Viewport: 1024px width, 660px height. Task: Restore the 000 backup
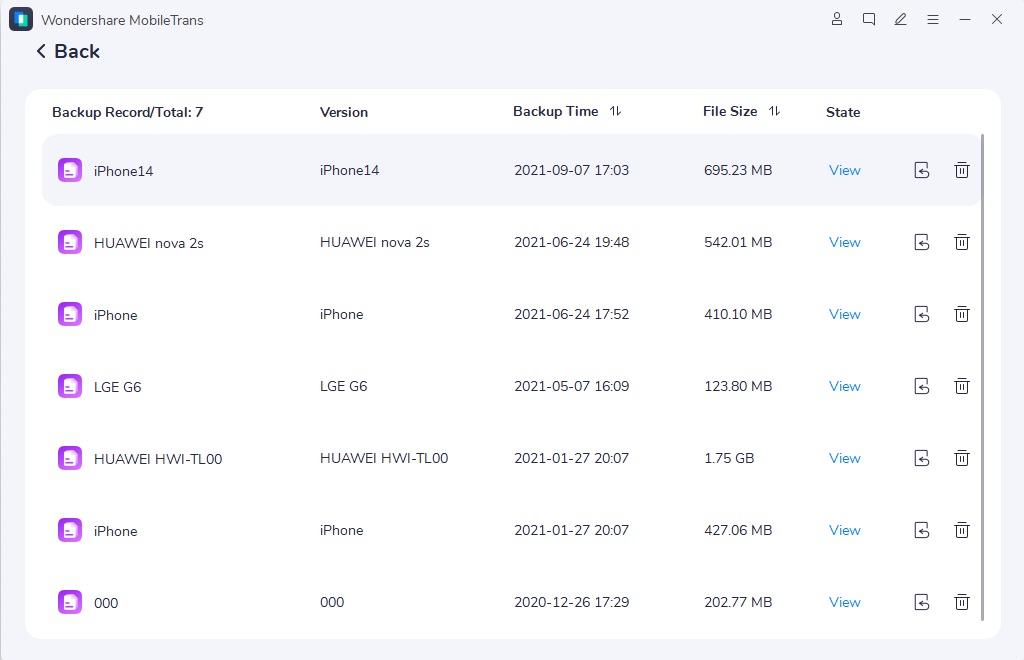point(921,602)
